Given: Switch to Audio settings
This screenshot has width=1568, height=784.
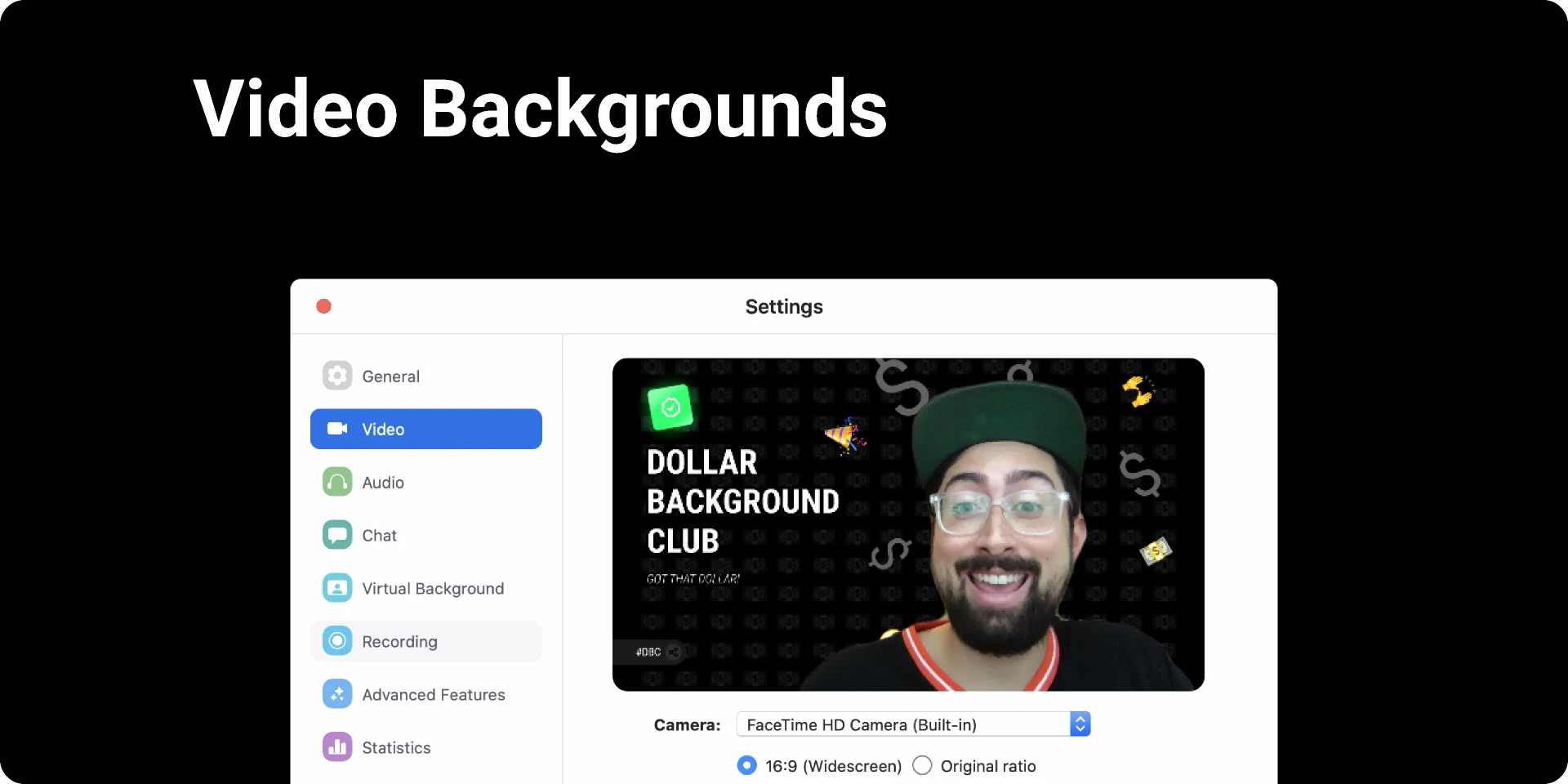Looking at the screenshot, I should coord(426,482).
